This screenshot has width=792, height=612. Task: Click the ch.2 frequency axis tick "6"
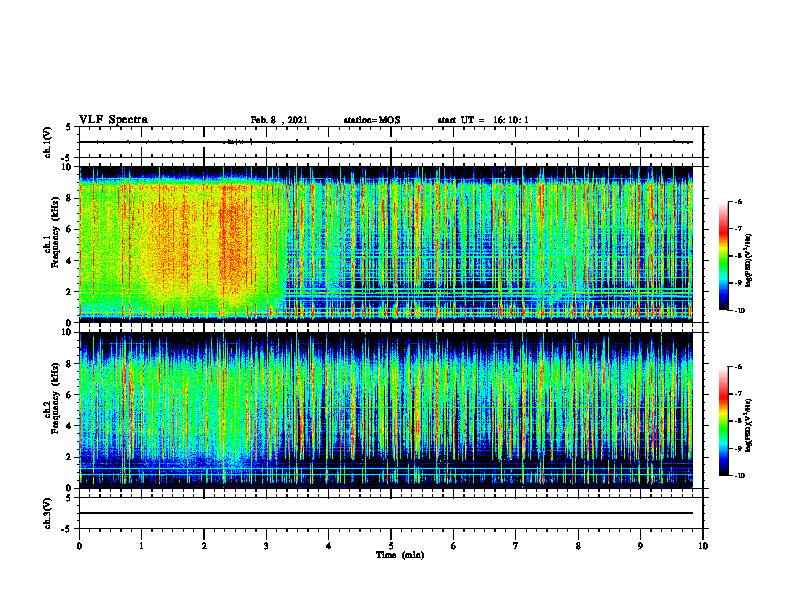click(x=70, y=395)
